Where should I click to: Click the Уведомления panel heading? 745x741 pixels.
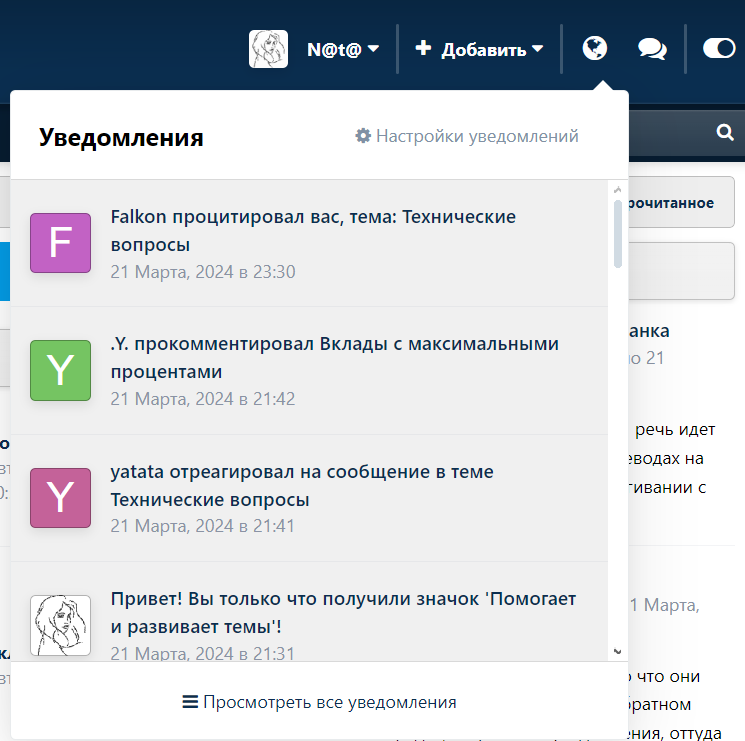pos(121,138)
